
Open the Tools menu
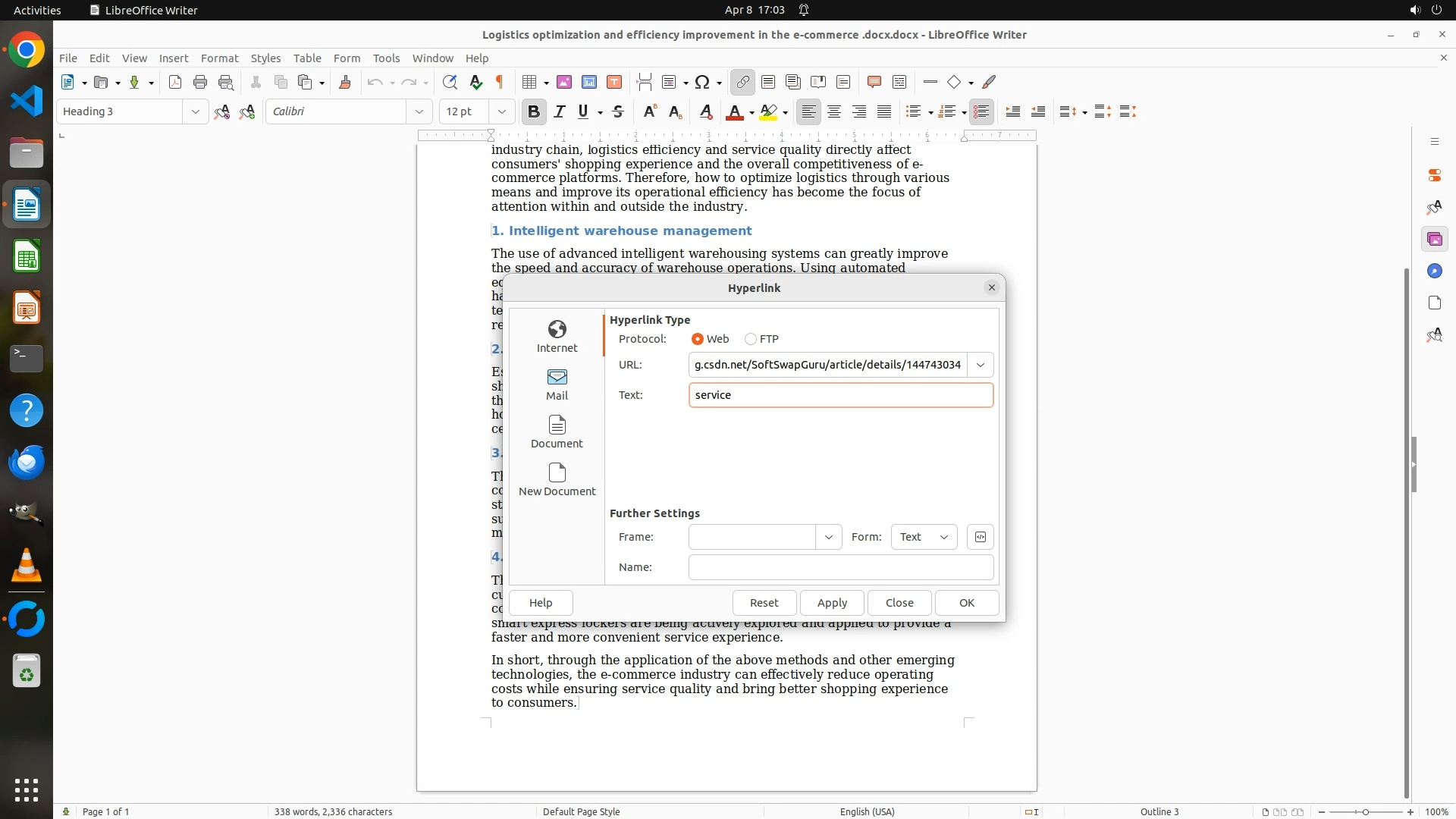pos(386,58)
